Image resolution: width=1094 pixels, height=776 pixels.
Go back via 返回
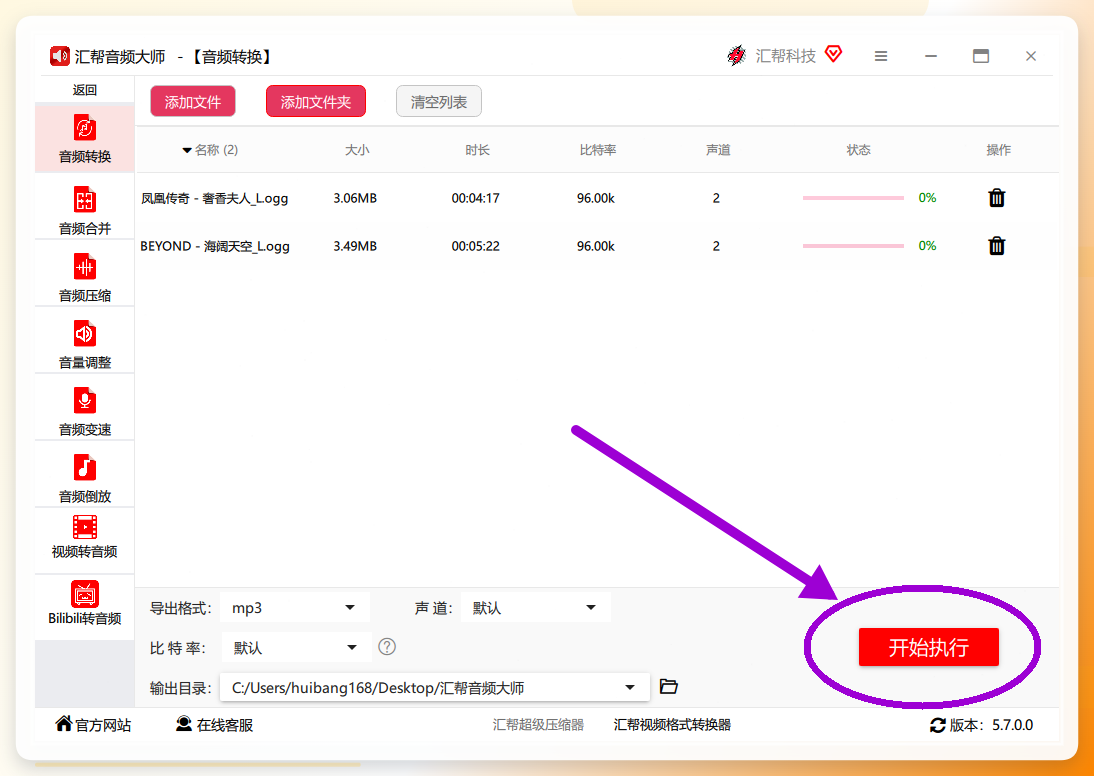coord(84,90)
